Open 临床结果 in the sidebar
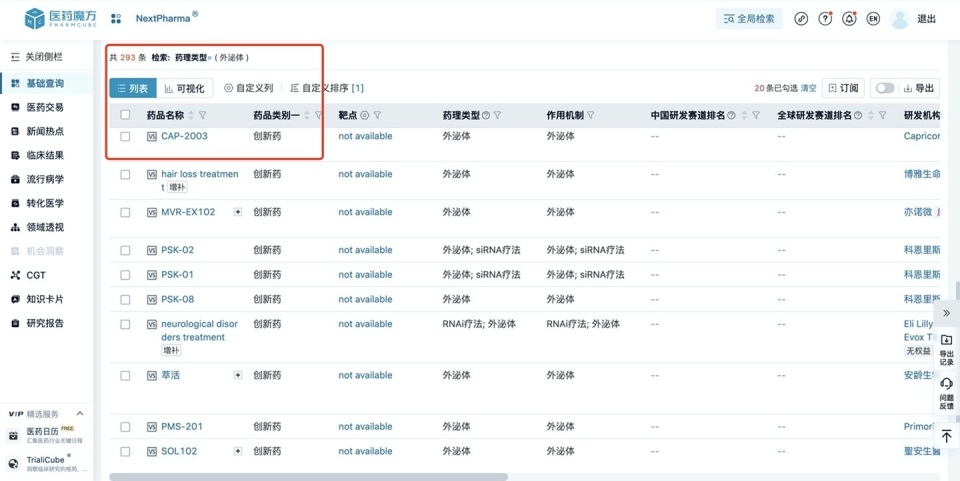 (x=47, y=155)
